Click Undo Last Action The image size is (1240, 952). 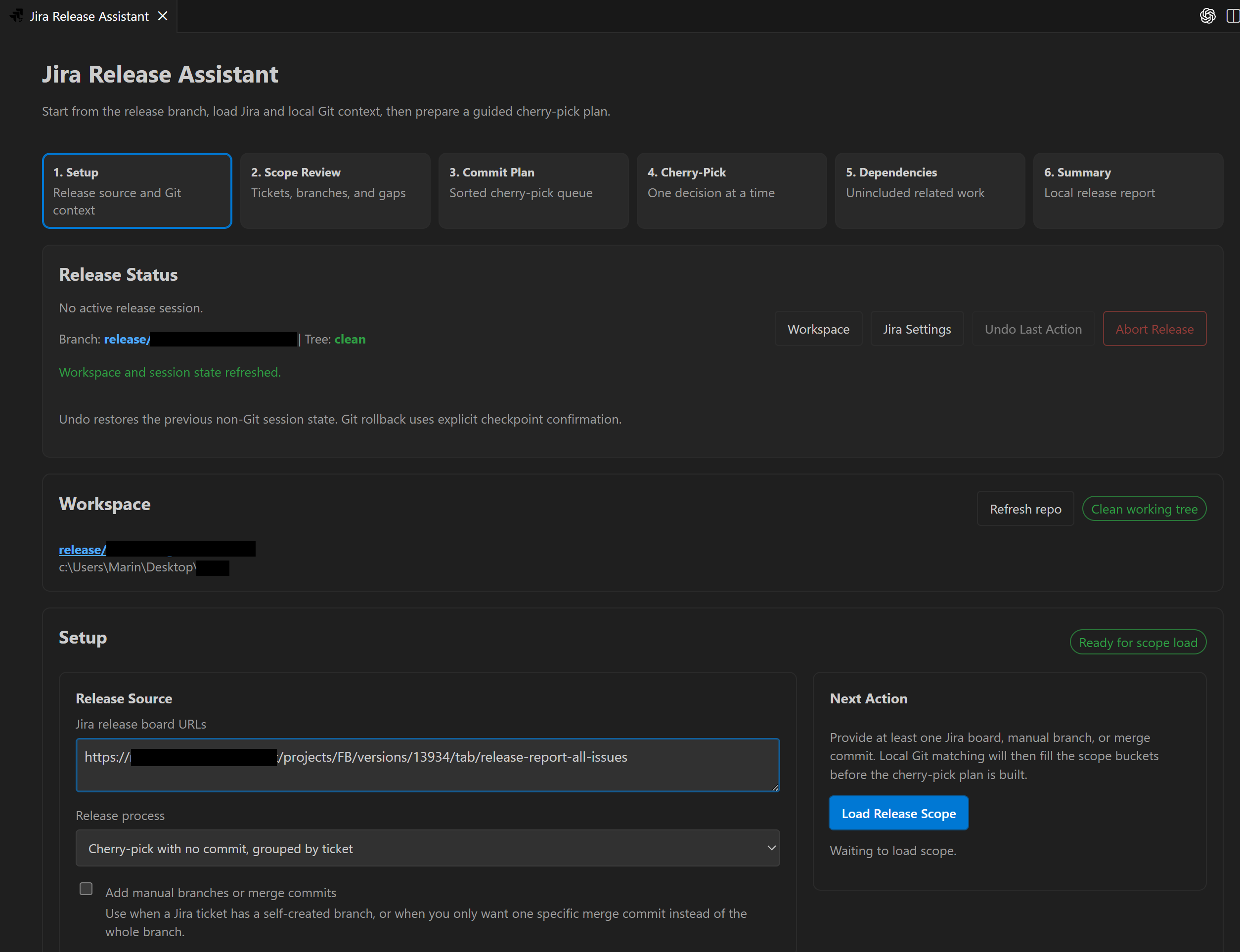pyautogui.click(x=1033, y=329)
